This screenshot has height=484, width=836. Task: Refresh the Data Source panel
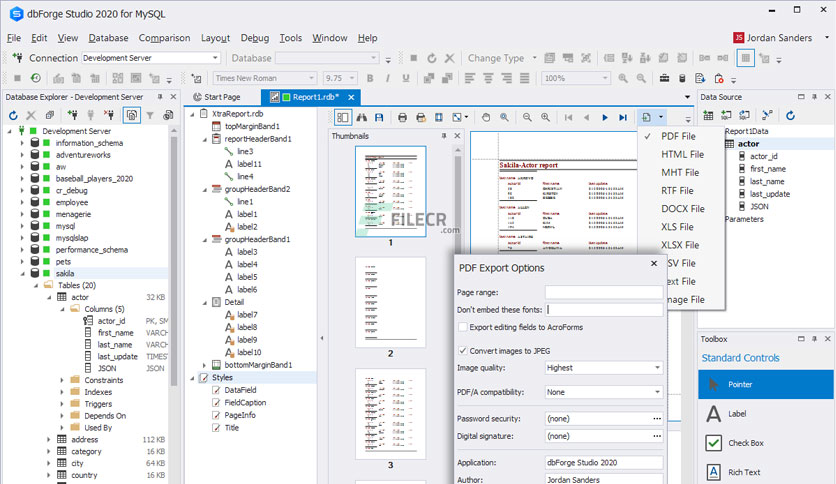coord(791,115)
